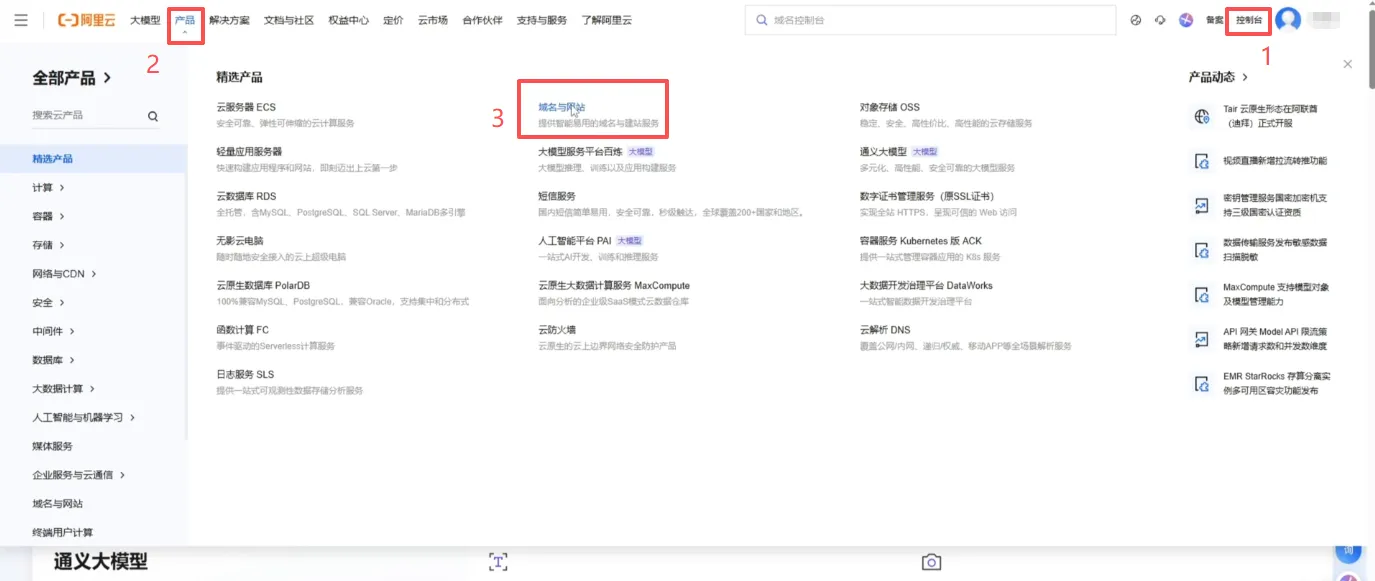Open the 解决方案 top navigation menu

coord(229,20)
